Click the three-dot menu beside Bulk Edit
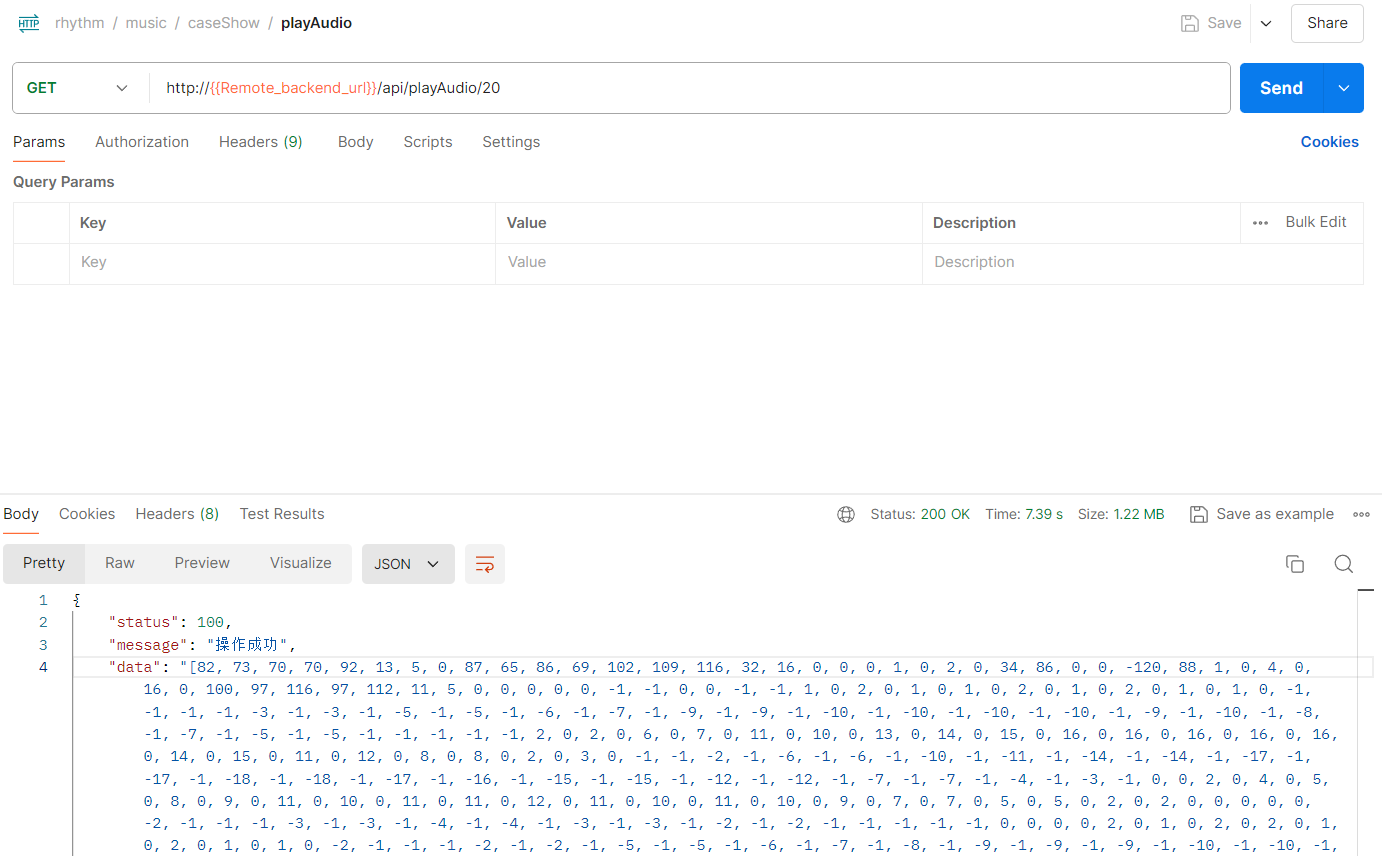The image size is (1382, 856). 1260,223
